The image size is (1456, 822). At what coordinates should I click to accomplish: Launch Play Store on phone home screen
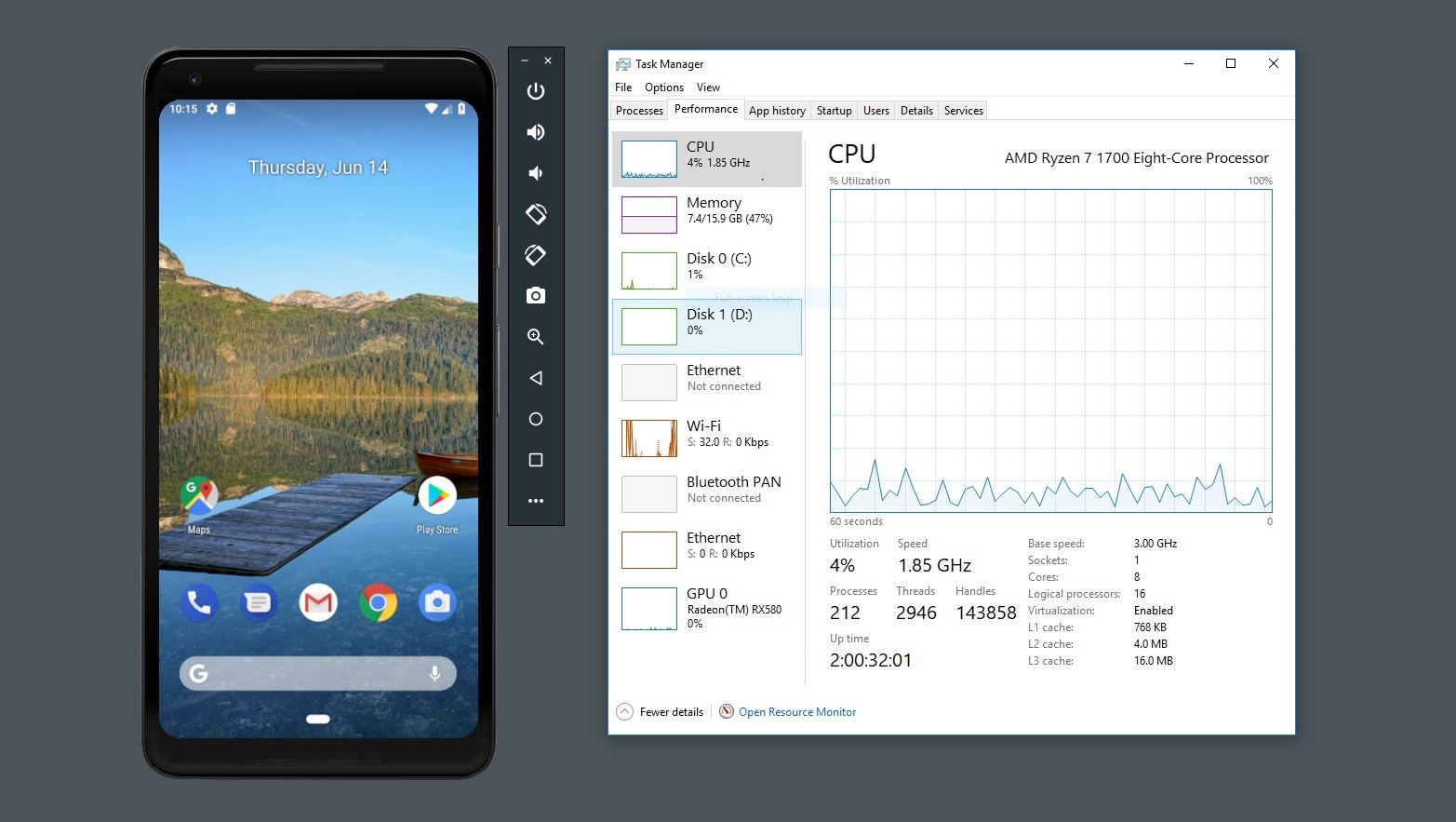436,498
